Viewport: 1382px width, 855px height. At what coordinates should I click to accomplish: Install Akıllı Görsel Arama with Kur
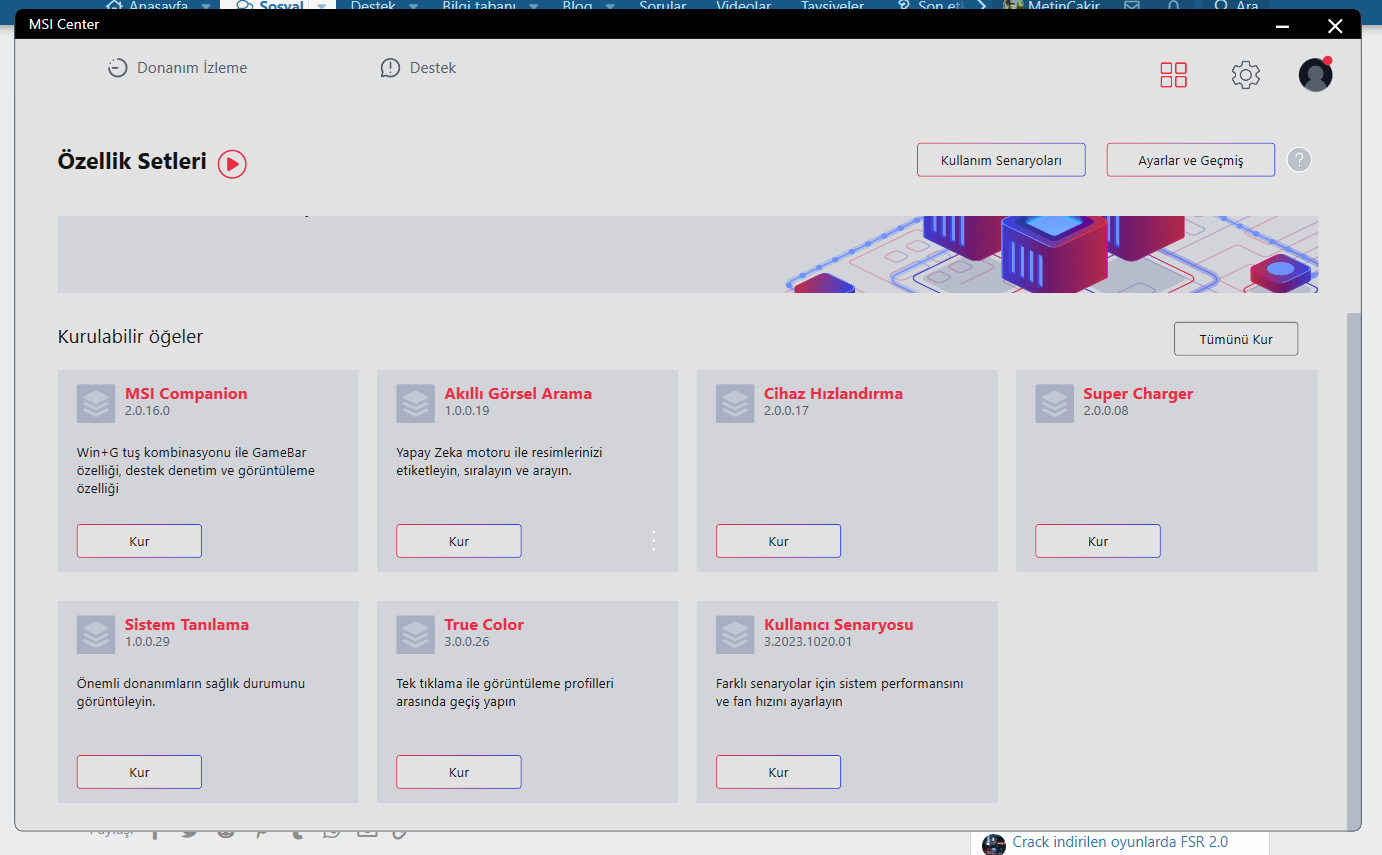click(x=459, y=541)
